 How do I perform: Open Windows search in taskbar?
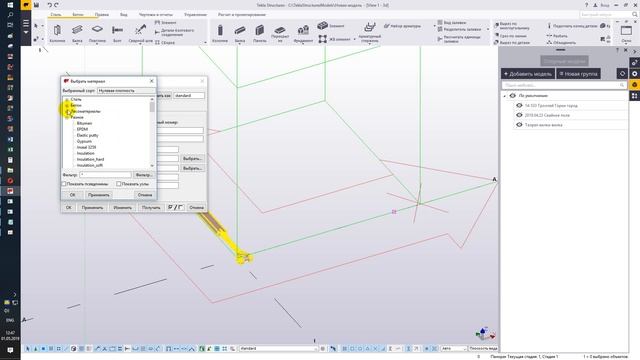pyautogui.click(x=10, y=15)
